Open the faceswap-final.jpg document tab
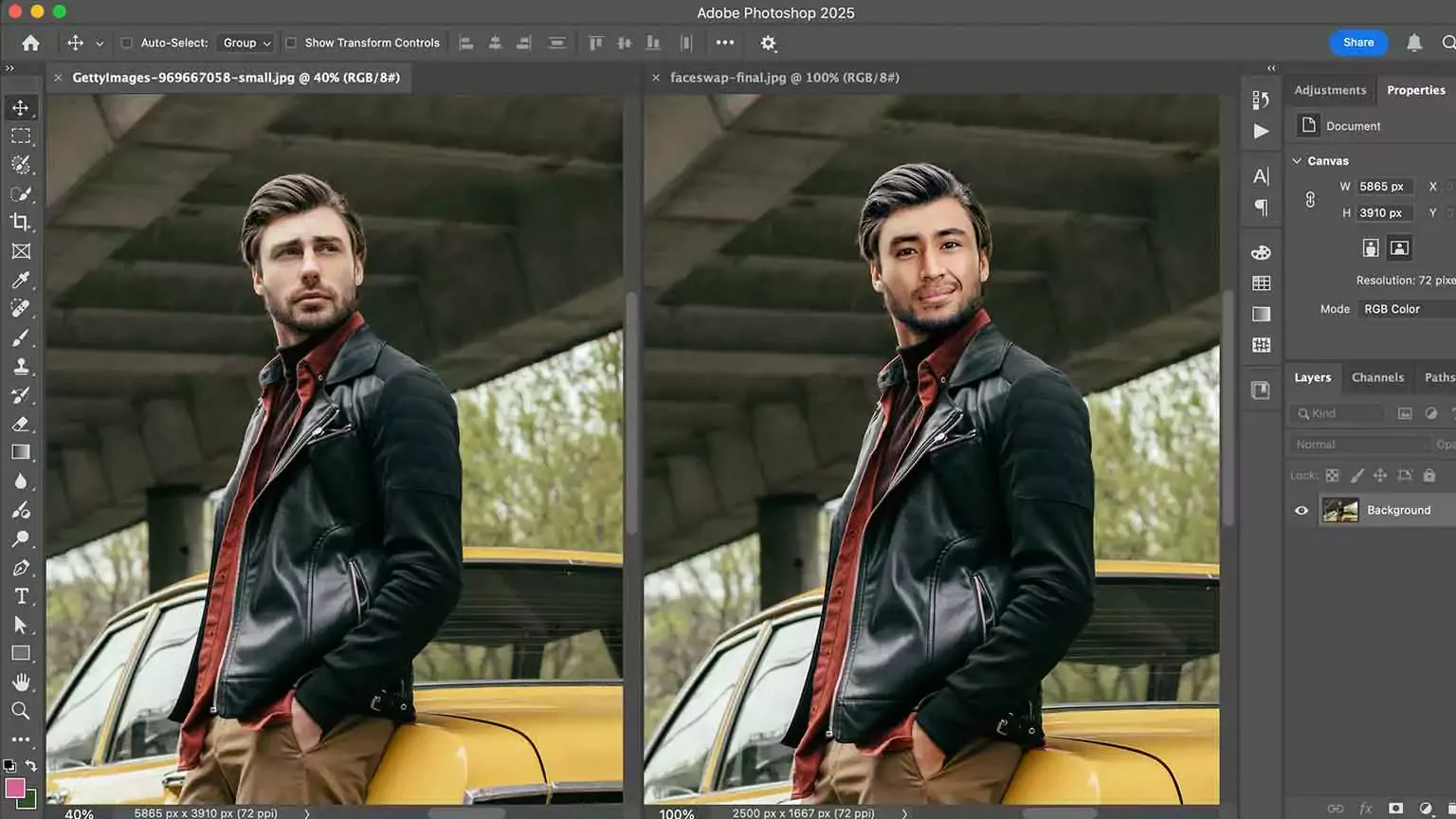 (x=784, y=78)
